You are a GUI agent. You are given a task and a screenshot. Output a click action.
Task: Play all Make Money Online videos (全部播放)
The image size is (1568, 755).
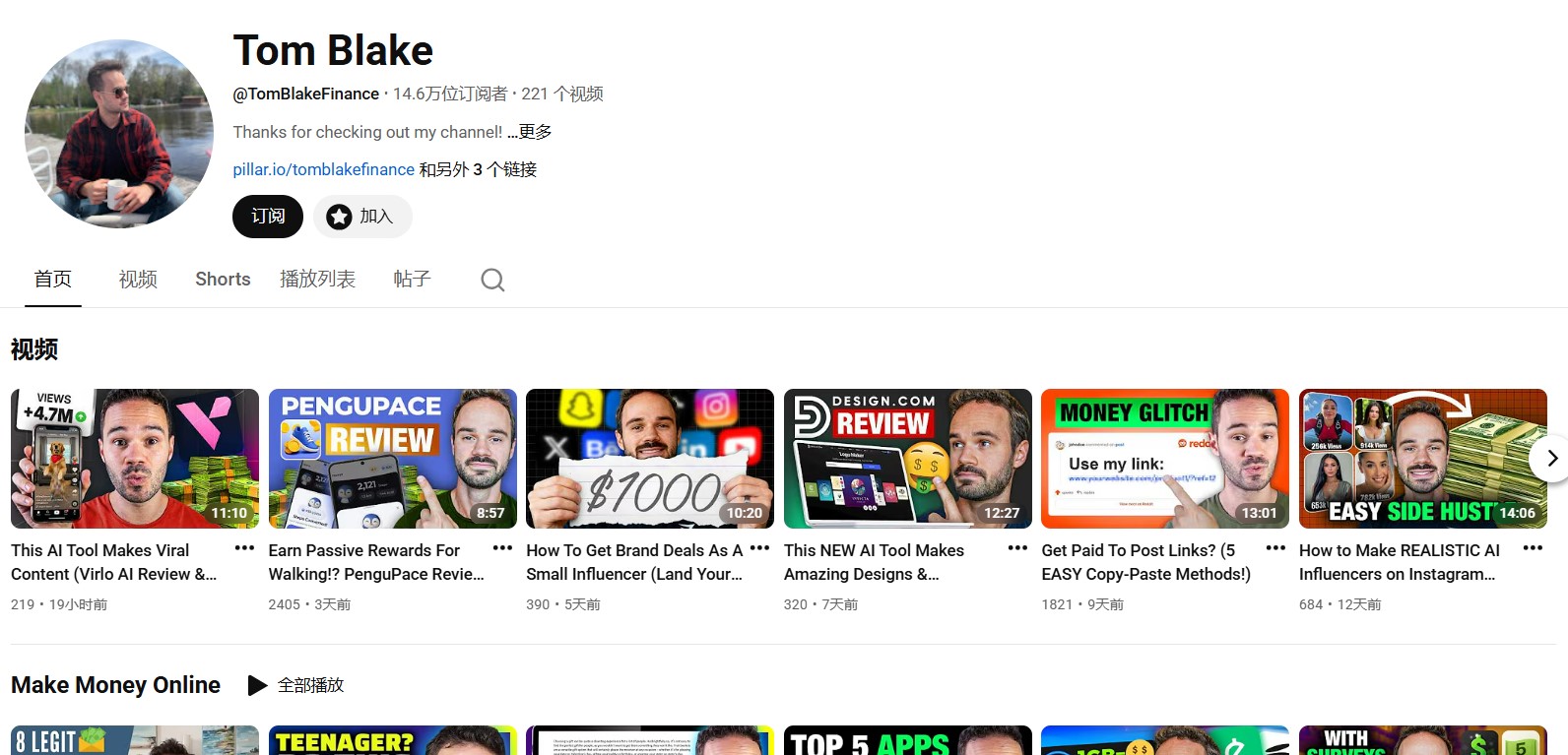[295, 685]
